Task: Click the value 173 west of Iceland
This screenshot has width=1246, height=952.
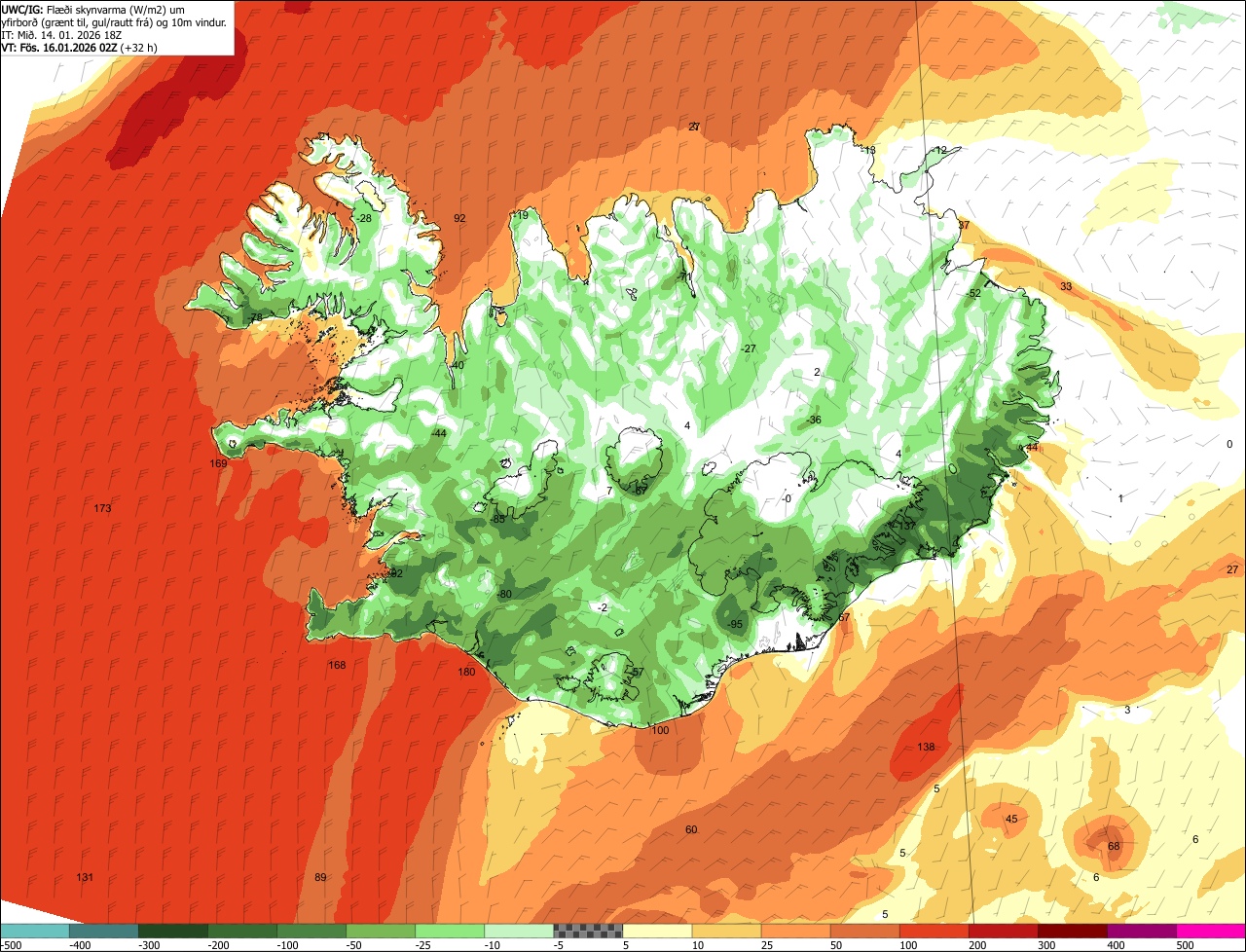Action: tap(102, 508)
